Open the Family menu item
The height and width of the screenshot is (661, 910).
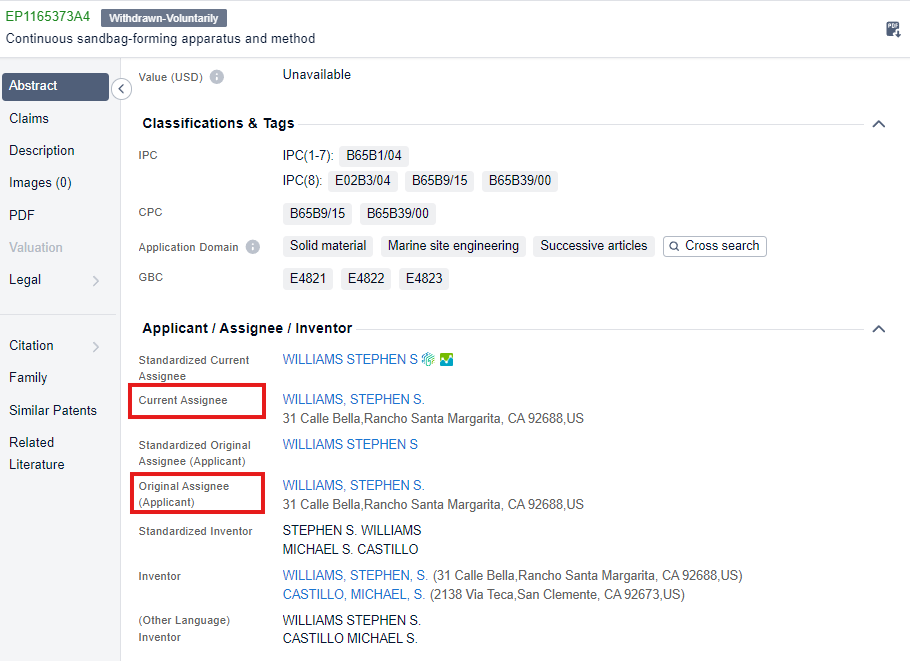tap(28, 377)
